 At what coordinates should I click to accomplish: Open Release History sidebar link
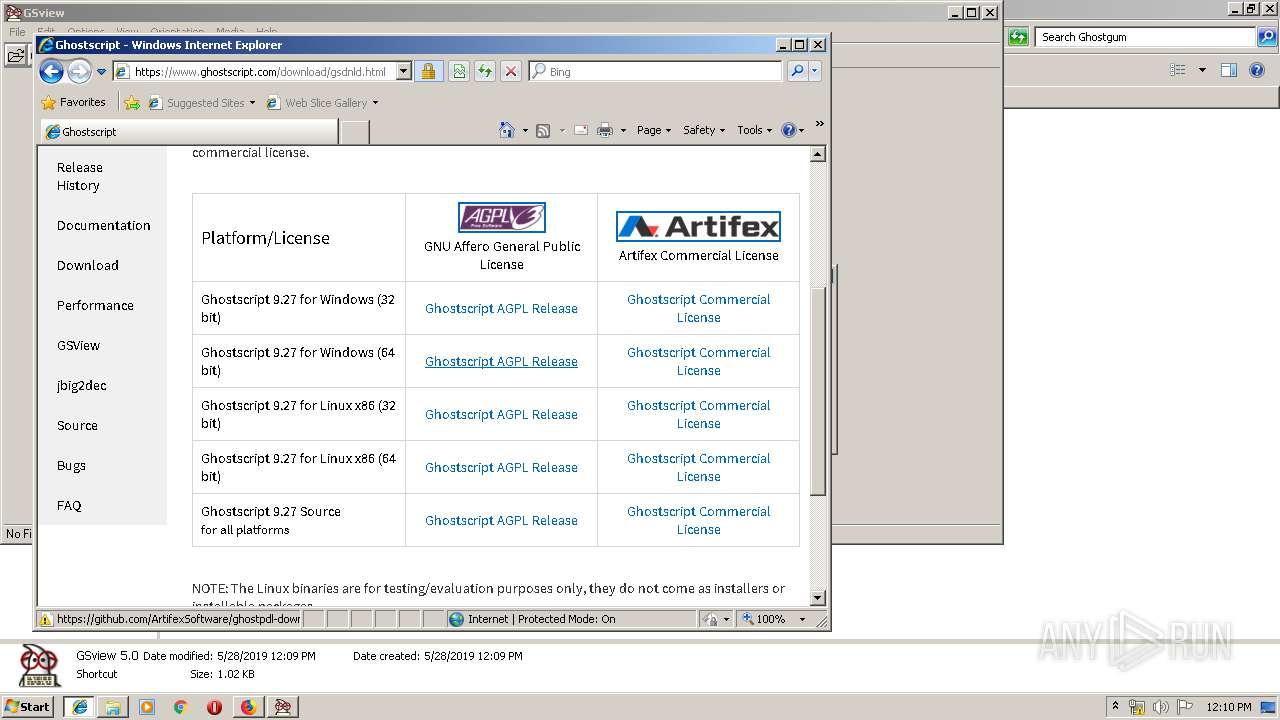point(79,176)
